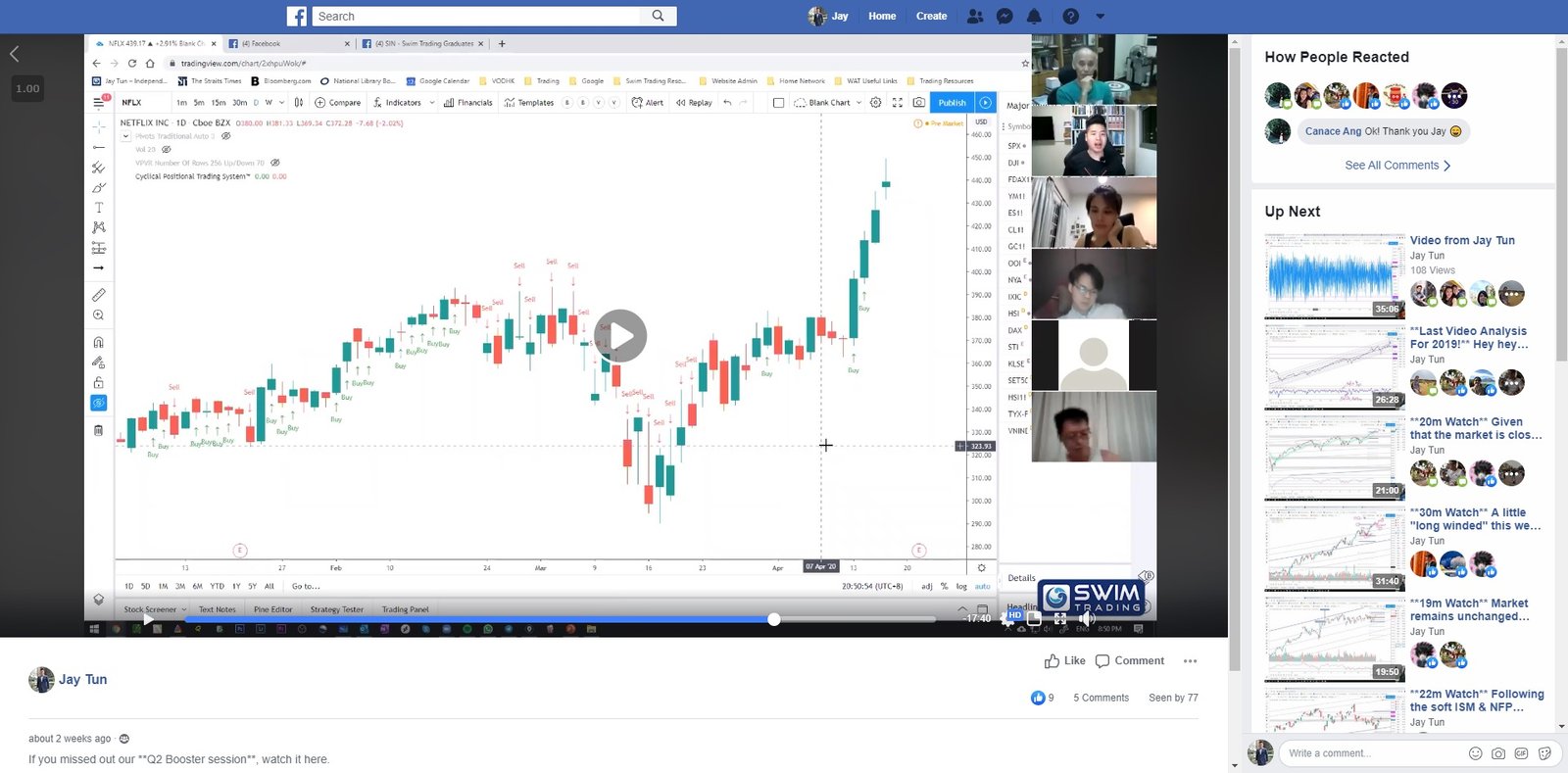Screen dimensions: 1568x773
Task: Go back with the left chevron arrow
Action: pos(14,55)
